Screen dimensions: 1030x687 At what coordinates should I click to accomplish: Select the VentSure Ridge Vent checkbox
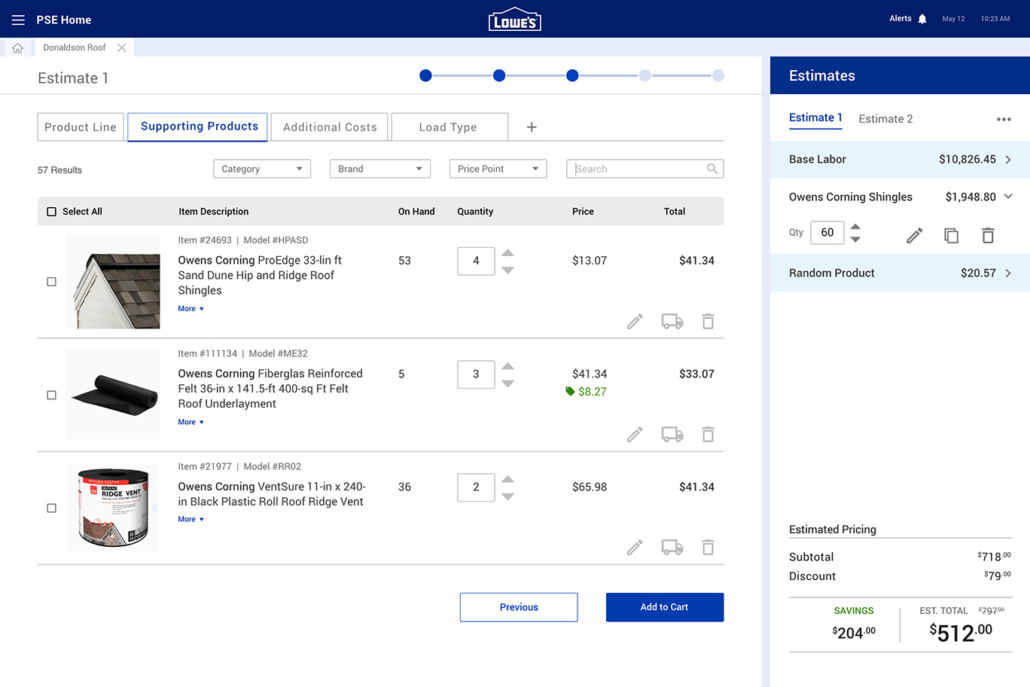[x=51, y=508]
